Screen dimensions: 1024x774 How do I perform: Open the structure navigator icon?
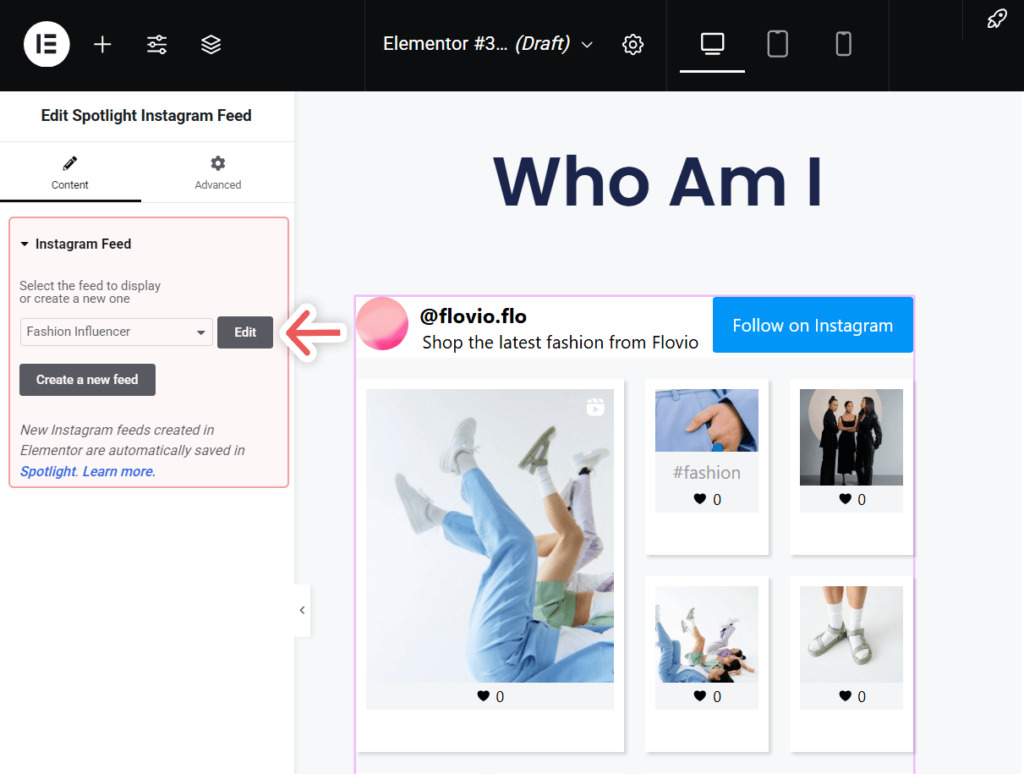pos(211,44)
